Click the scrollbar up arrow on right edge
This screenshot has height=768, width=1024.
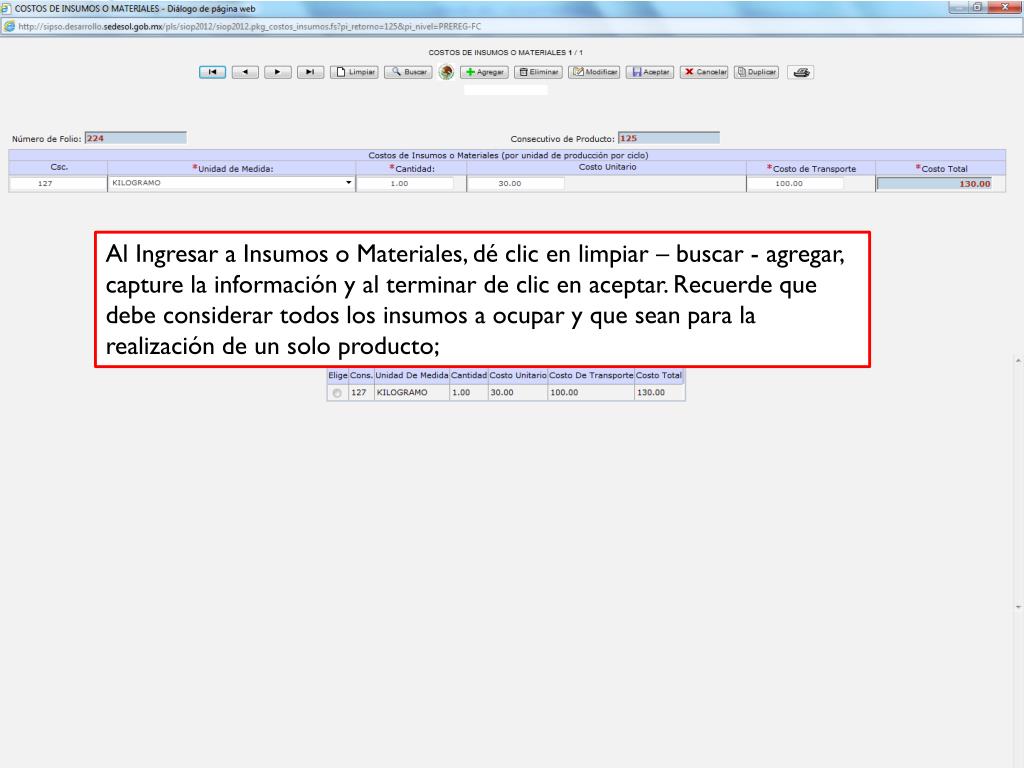[1018, 360]
